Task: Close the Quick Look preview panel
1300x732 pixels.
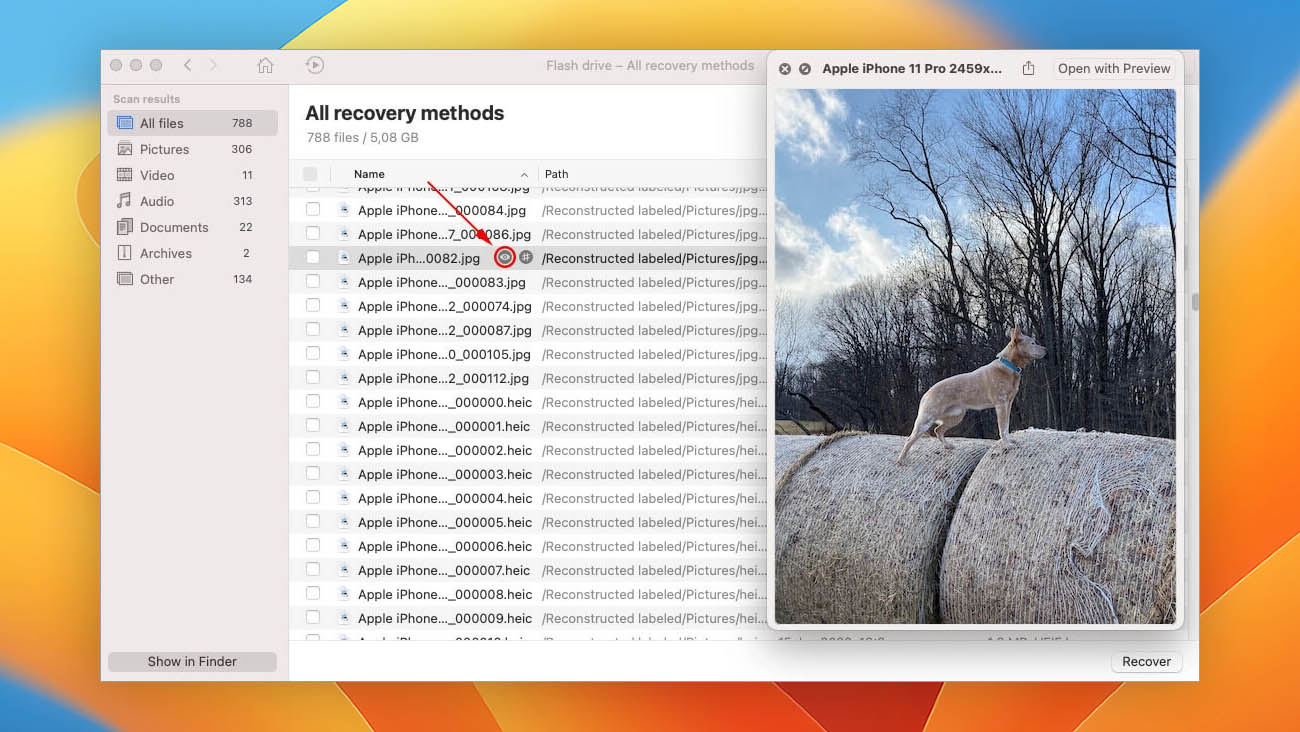Action: point(785,69)
